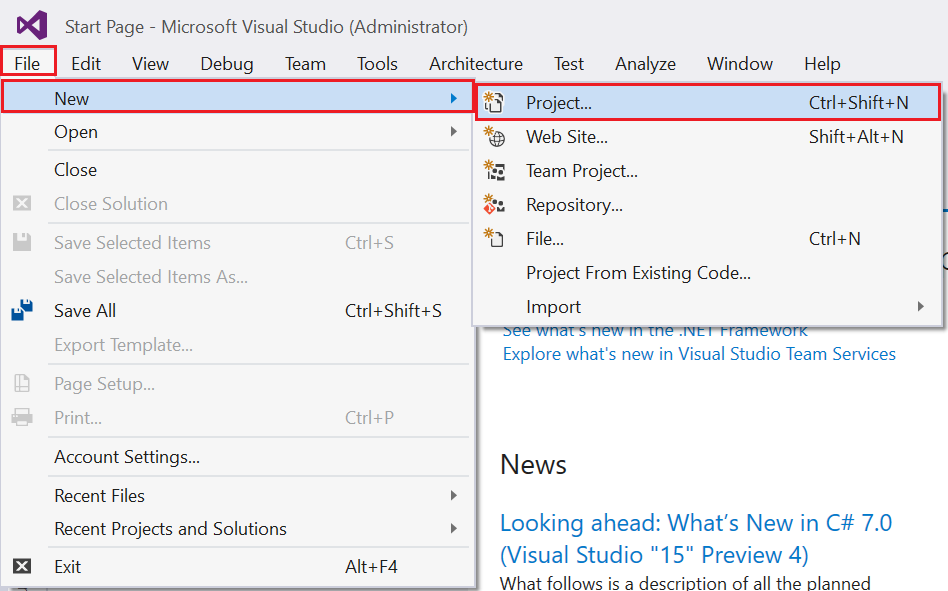Click the Save All floppy disks icon
The width and height of the screenshot is (948, 591).
22,310
